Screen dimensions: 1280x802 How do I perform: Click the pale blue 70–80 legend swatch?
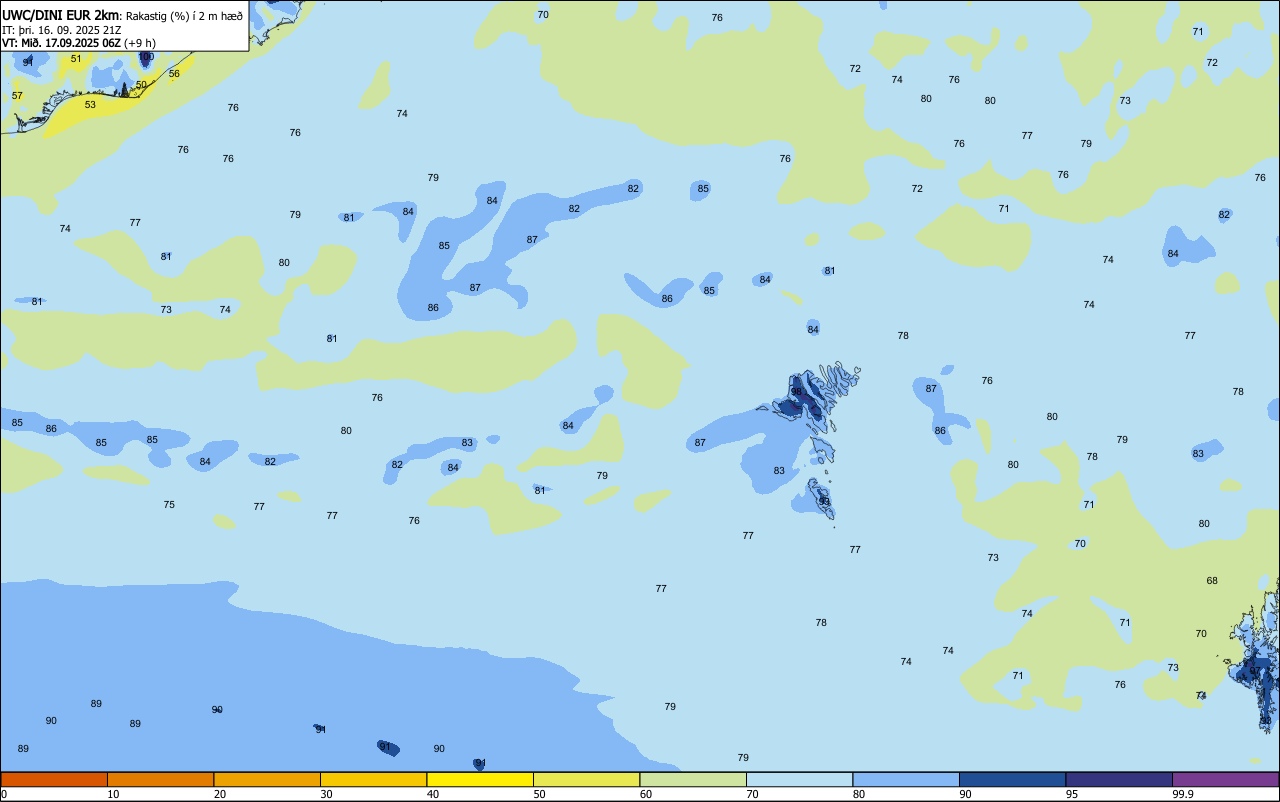tap(799, 779)
